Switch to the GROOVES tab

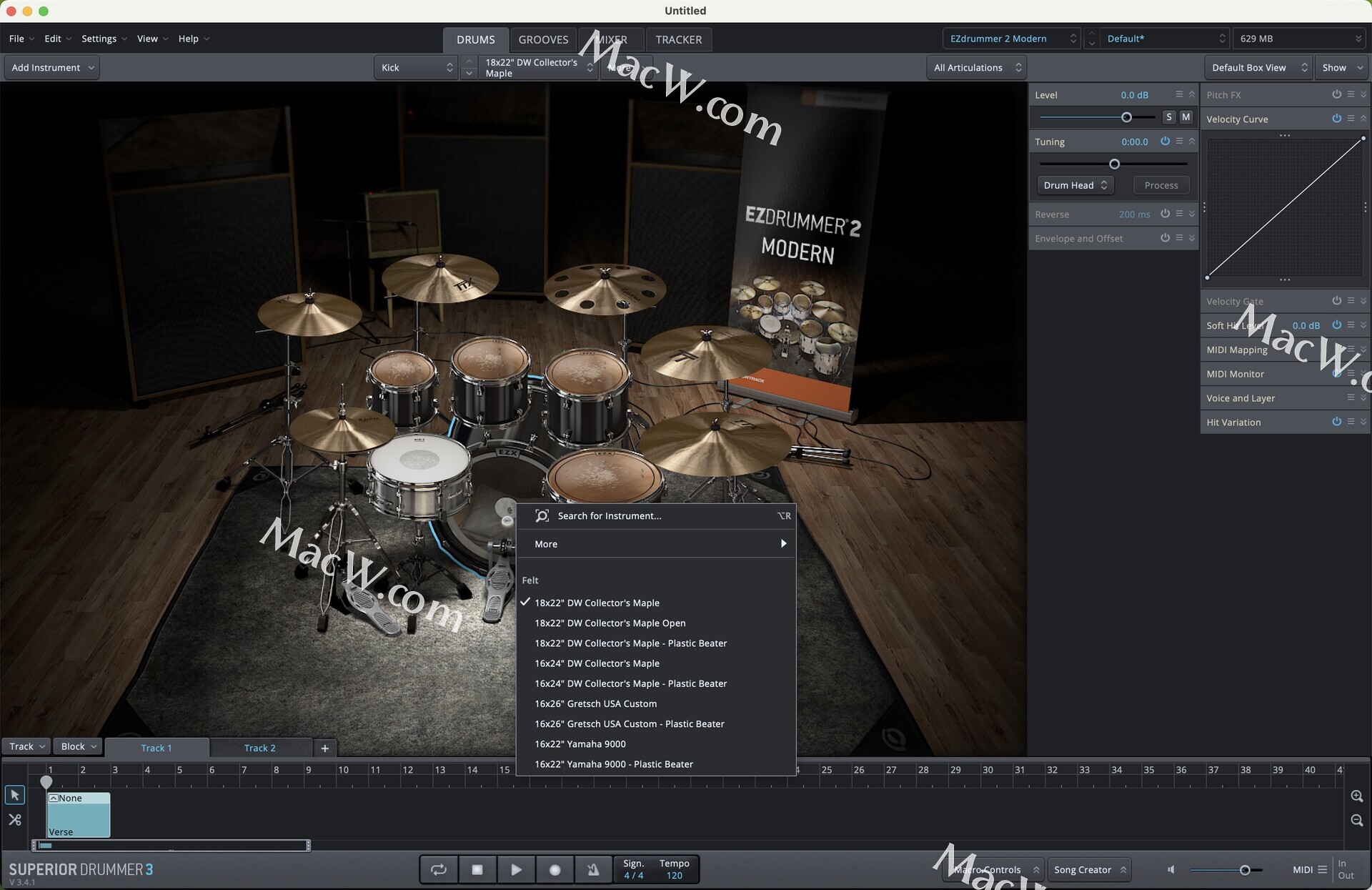(x=543, y=39)
